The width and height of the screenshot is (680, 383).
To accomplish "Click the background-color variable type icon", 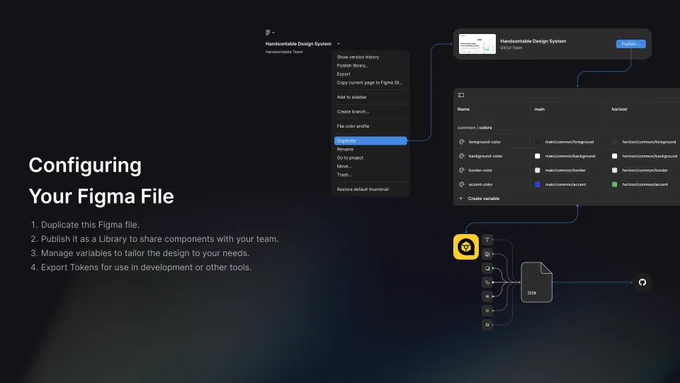I will point(461,156).
